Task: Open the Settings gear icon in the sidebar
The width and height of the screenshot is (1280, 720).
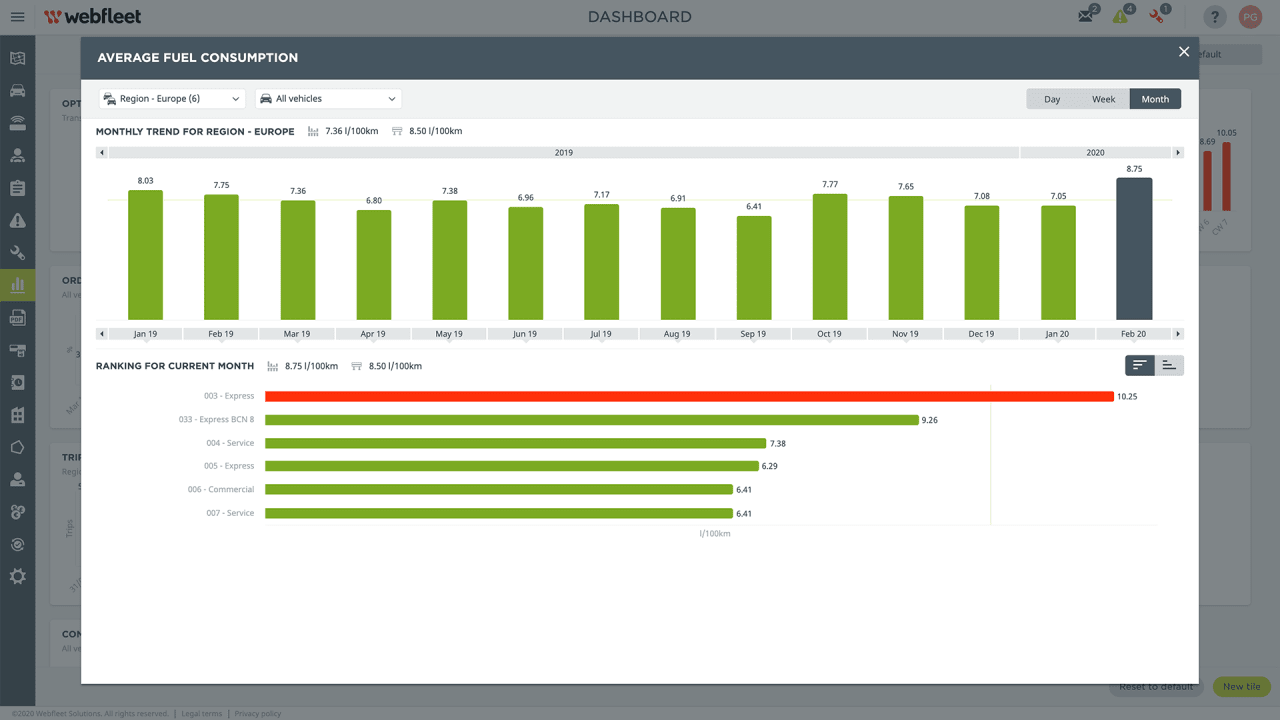Action: (17, 577)
